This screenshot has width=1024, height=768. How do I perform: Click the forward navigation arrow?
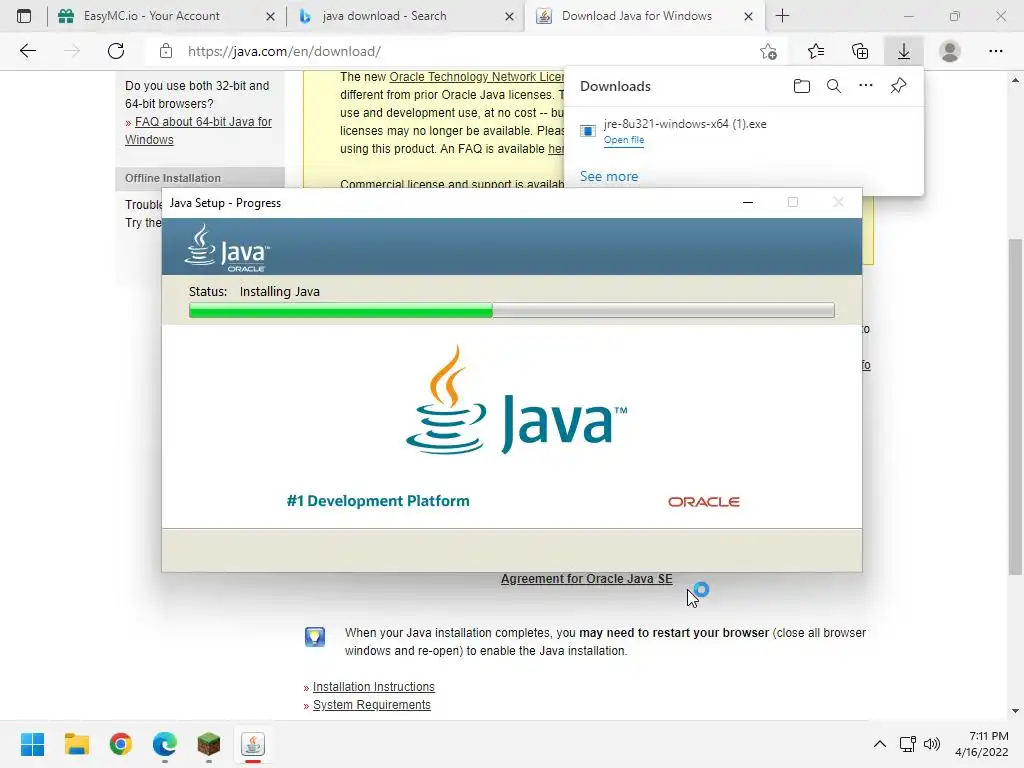[72, 51]
